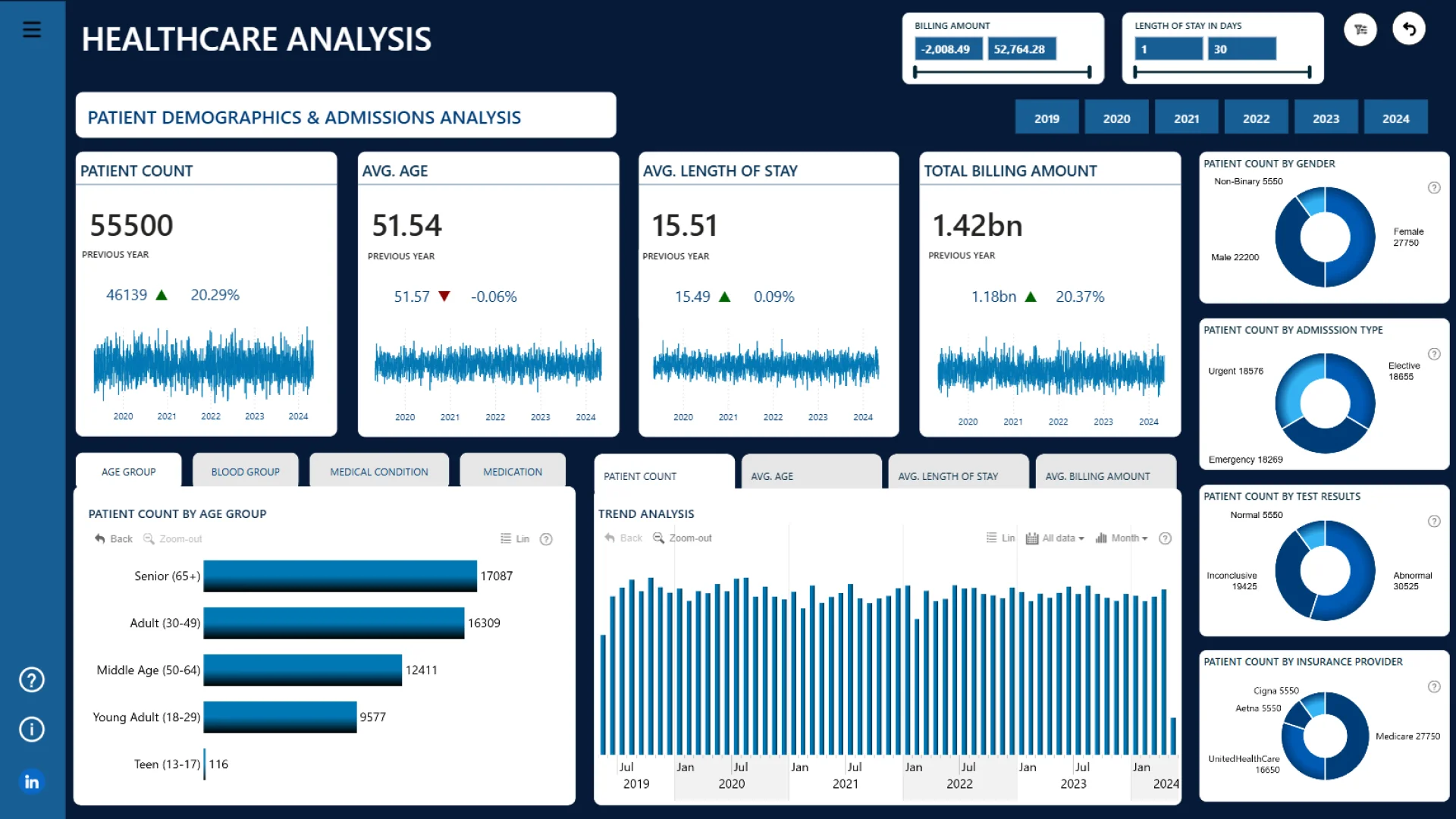Image resolution: width=1456 pixels, height=819 pixels.
Task: Click the sidebar question mark help icon
Action: click(x=32, y=679)
